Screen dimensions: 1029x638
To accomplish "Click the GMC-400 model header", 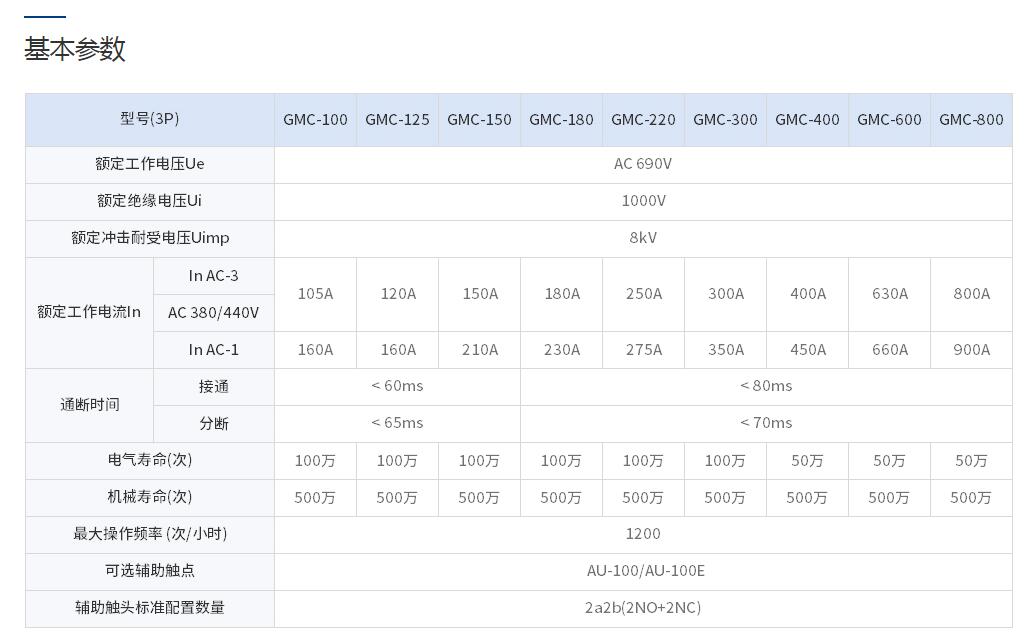I will (x=807, y=120).
